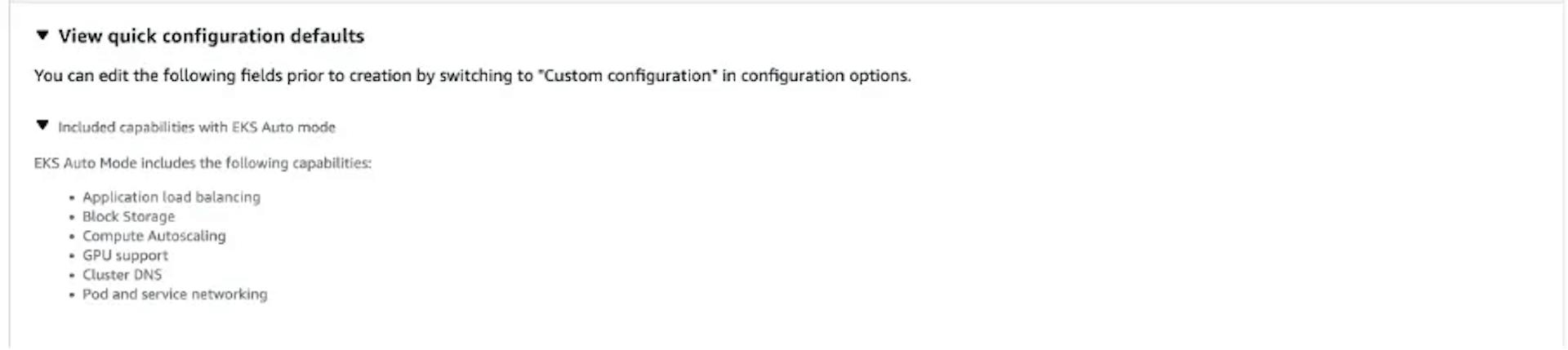This screenshot has width=1568, height=350.
Task: Select the GPU support list item
Action: click(x=125, y=255)
